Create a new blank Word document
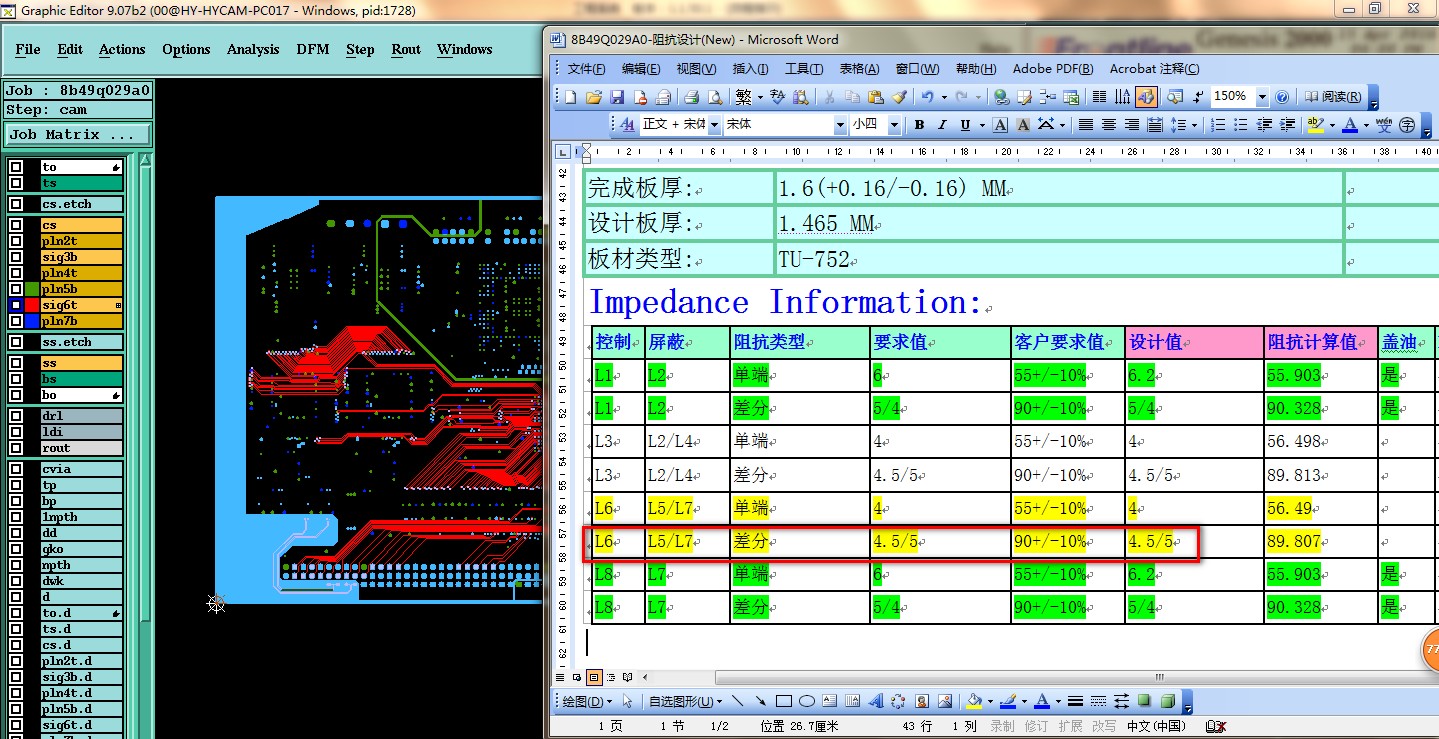This screenshot has height=739, width=1439. click(571, 97)
